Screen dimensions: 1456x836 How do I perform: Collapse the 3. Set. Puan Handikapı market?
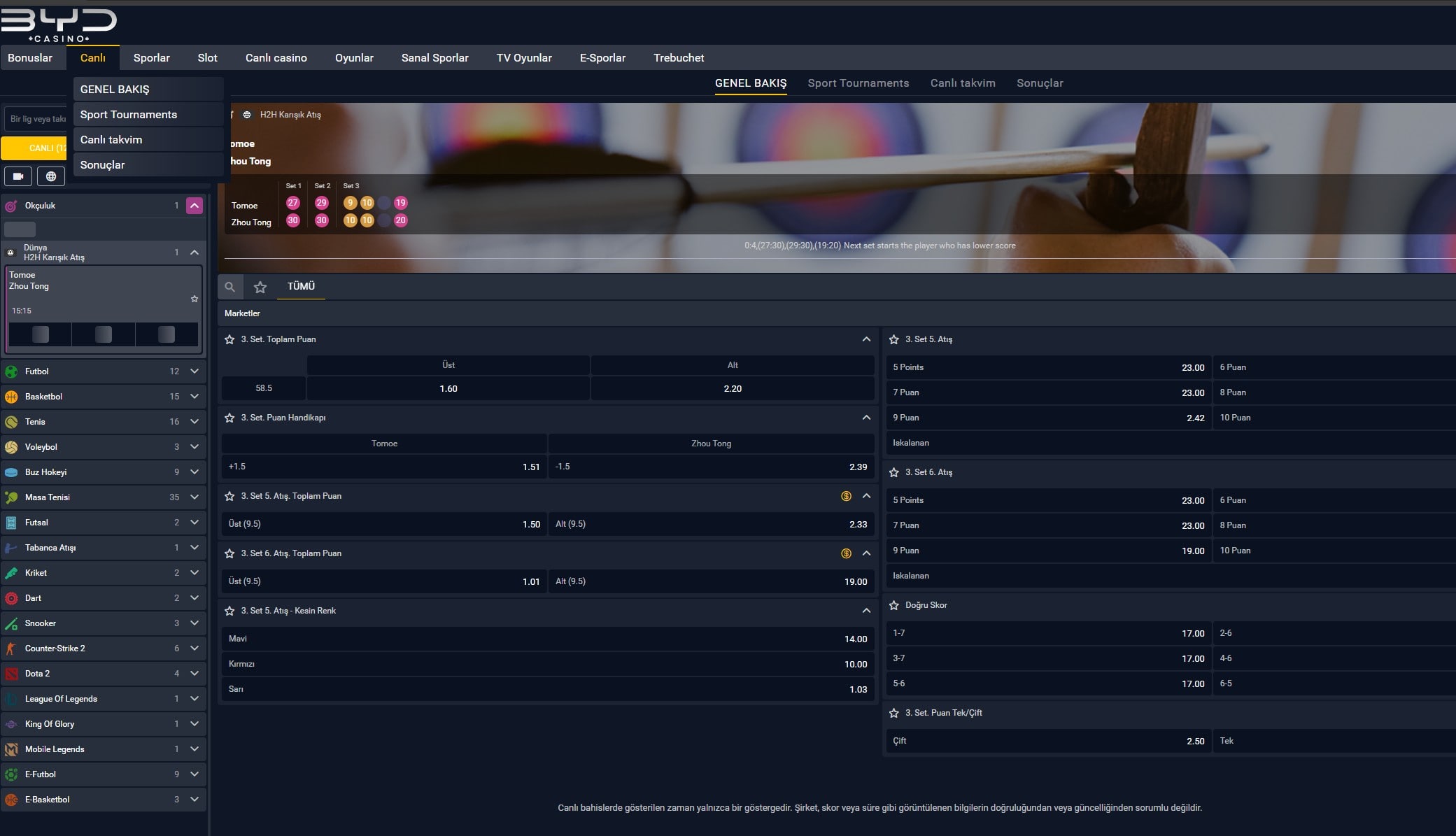point(866,418)
